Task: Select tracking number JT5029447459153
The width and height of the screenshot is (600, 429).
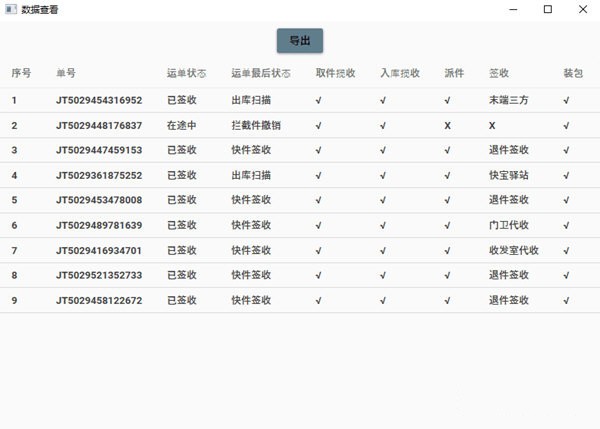Action: 99,150
